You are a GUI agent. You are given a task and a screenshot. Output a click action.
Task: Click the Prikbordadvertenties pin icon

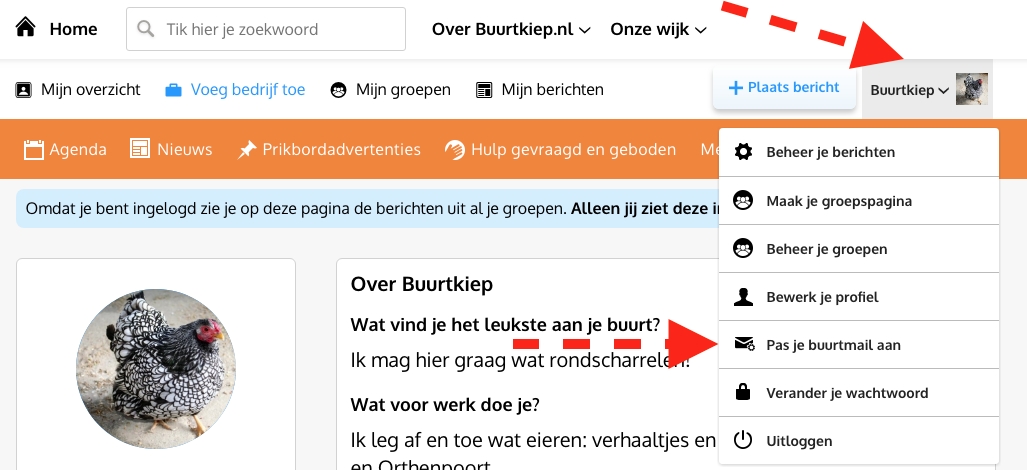pyautogui.click(x=247, y=150)
